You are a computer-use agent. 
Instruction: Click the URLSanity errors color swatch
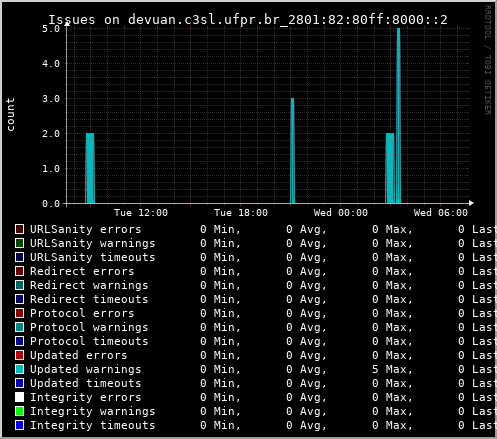pos(19,229)
